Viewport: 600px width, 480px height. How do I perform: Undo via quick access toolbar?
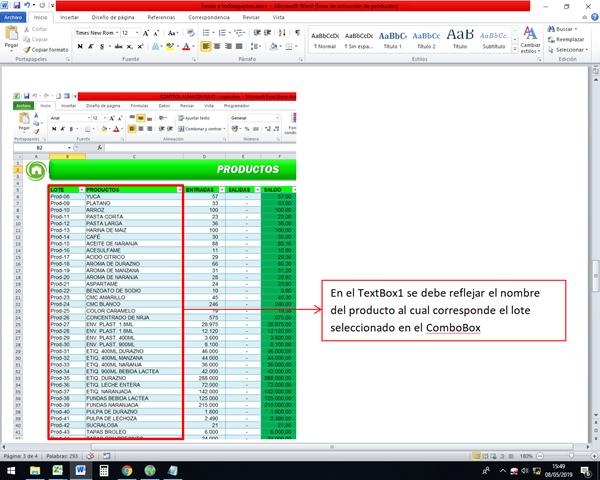[x=27, y=5]
